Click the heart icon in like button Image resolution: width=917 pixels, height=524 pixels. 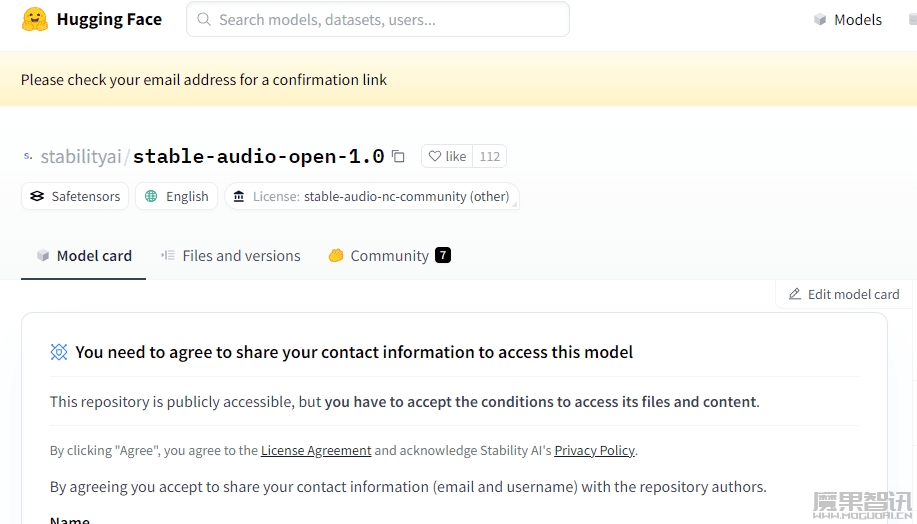point(435,156)
